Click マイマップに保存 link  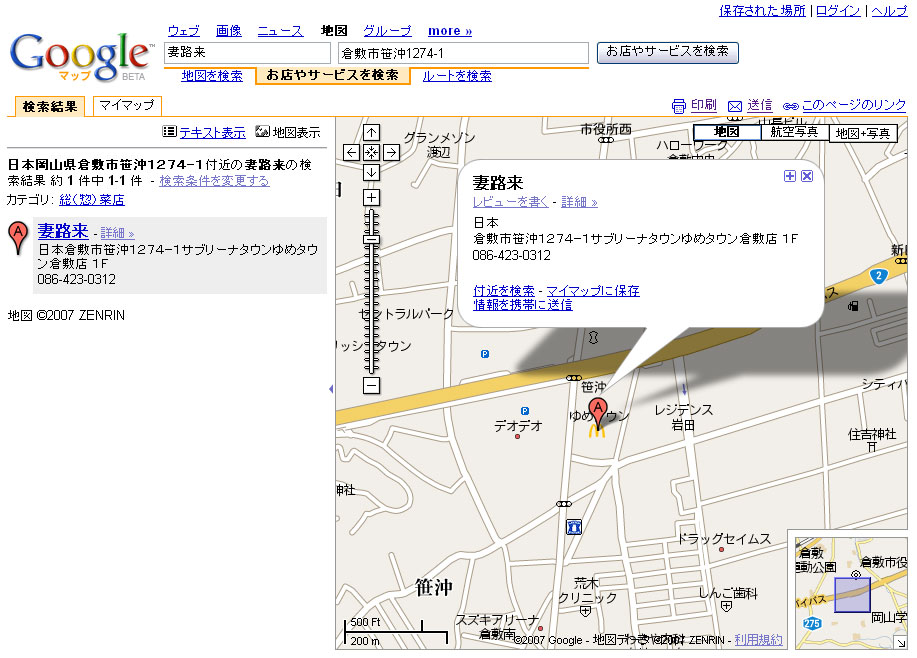pyautogui.click(x=593, y=291)
